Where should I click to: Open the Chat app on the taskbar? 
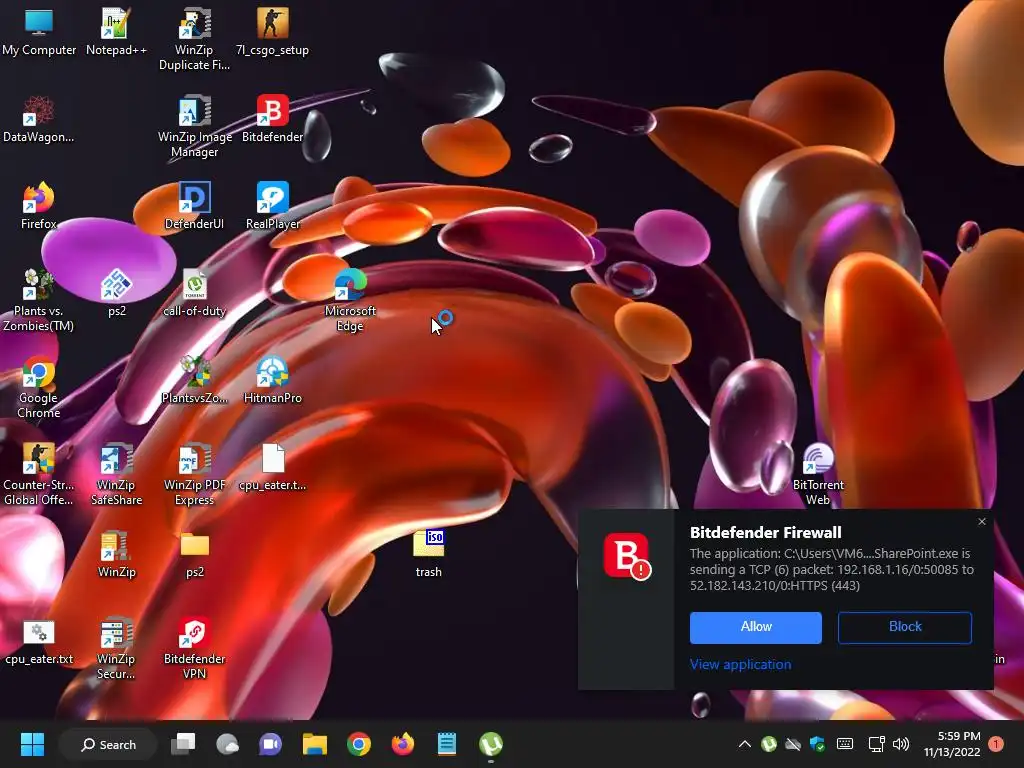coord(270,744)
